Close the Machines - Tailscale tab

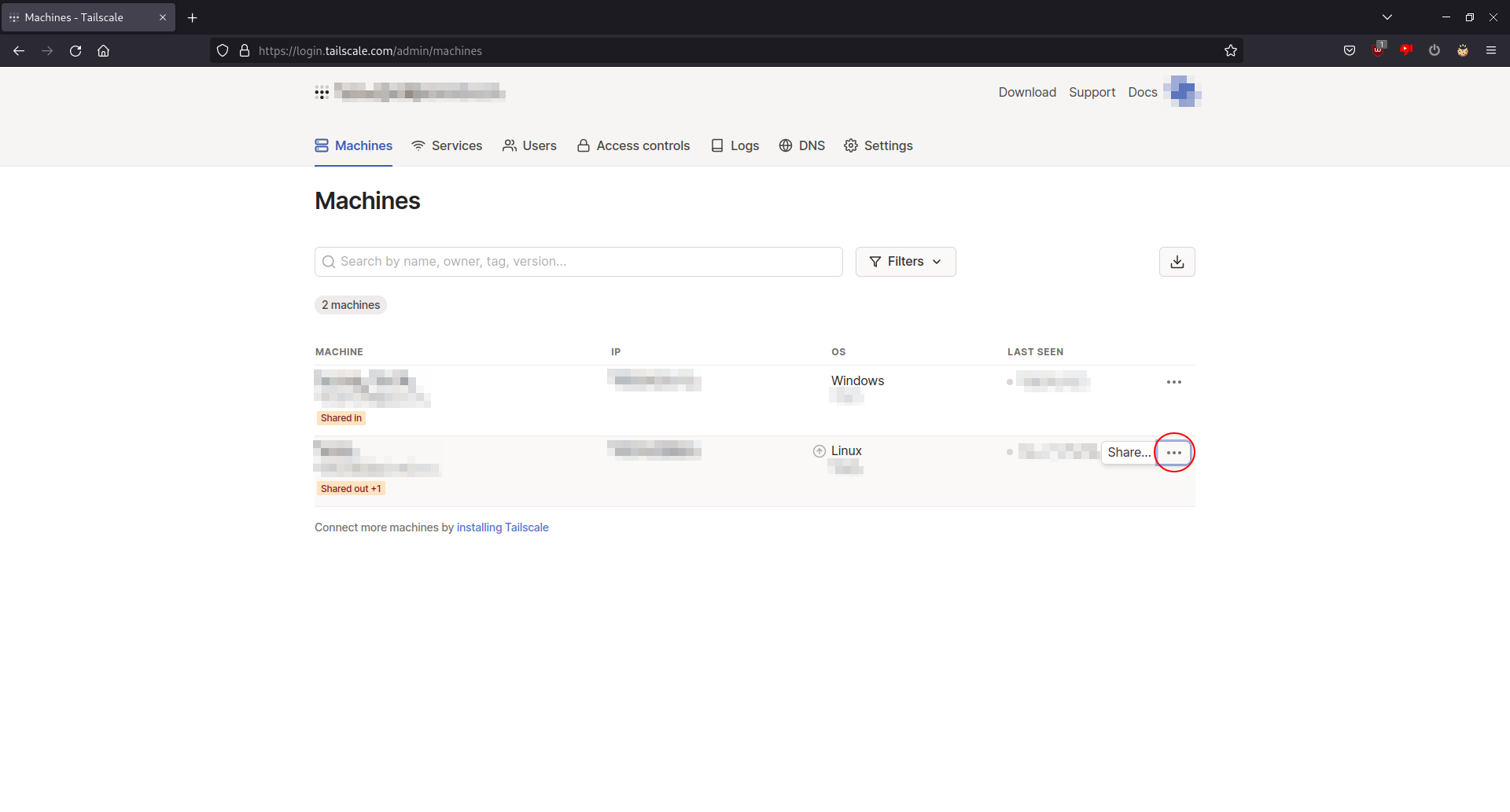click(163, 17)
